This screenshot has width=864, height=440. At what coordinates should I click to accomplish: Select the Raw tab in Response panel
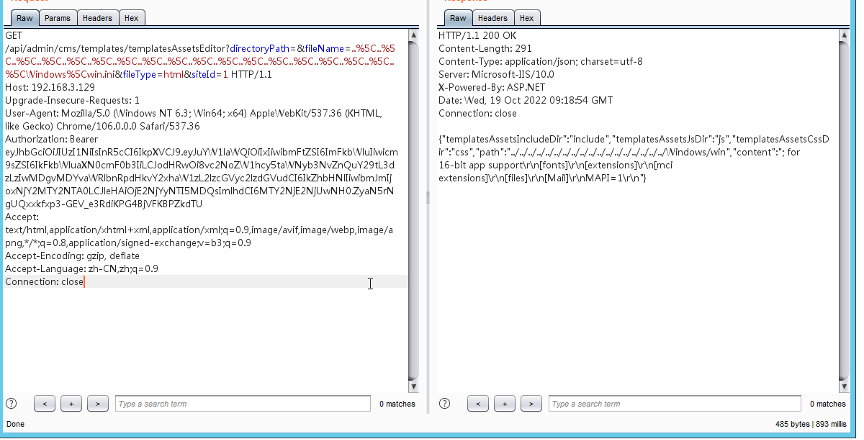tap(458, 18)
